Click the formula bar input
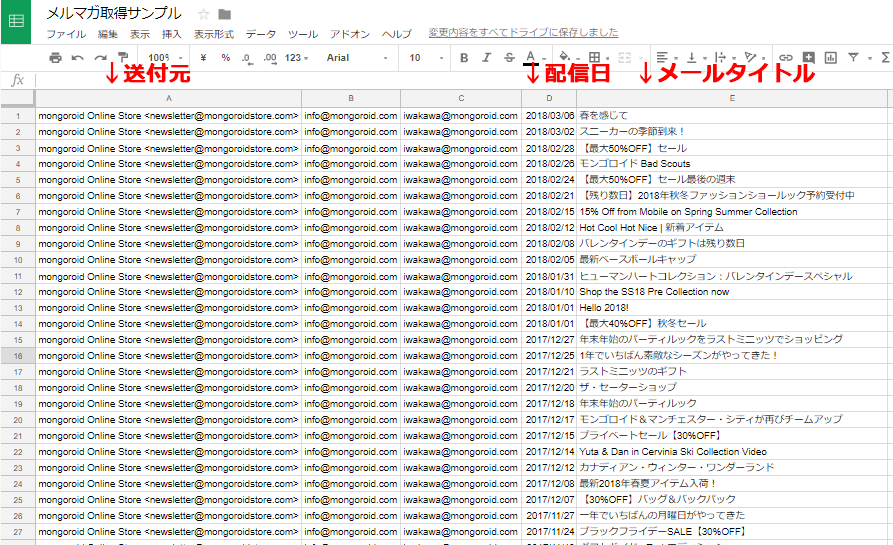The image size is (893, 545). pyautogui.click(x=464, y=80)
